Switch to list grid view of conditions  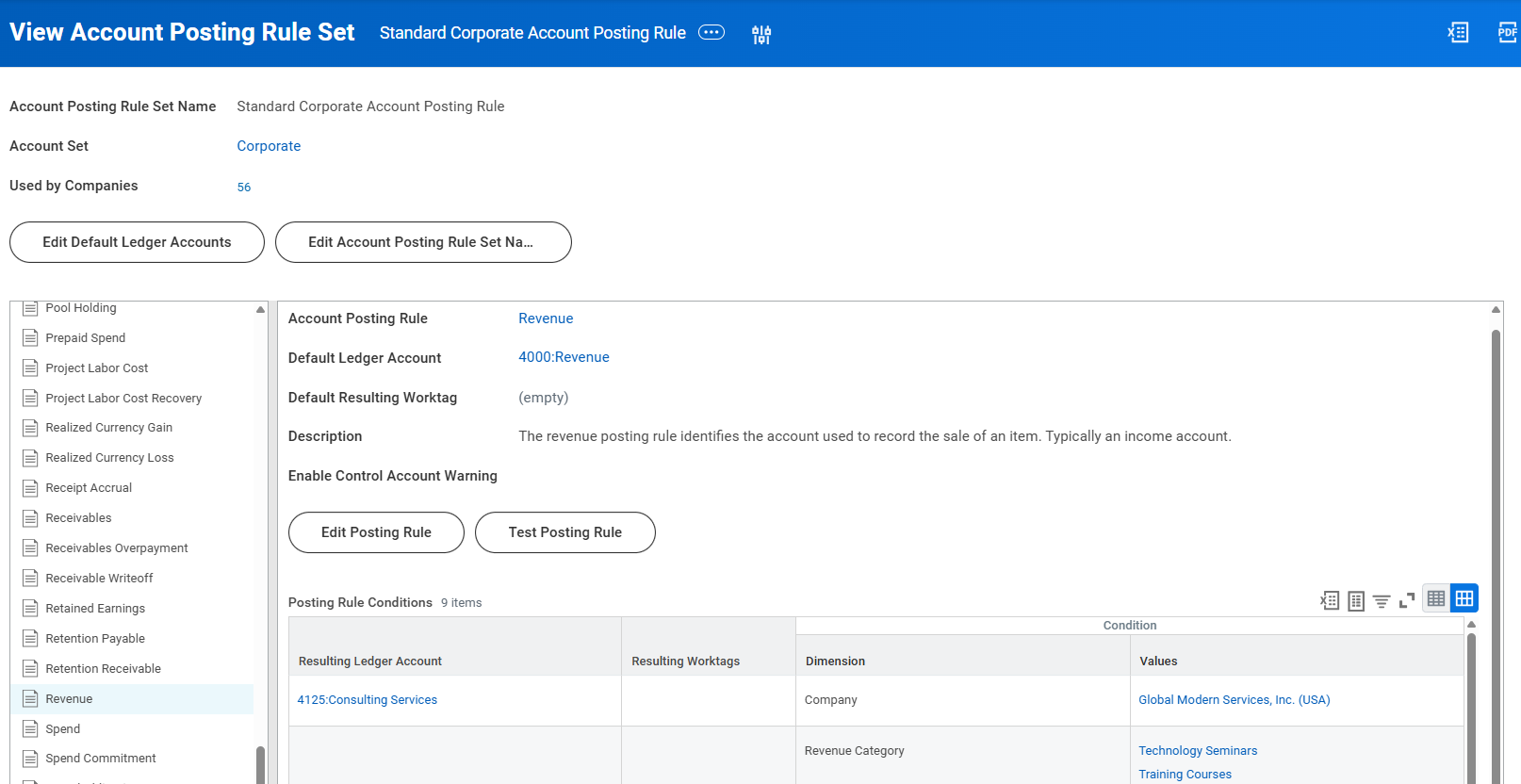click(x=1436, y=598)
